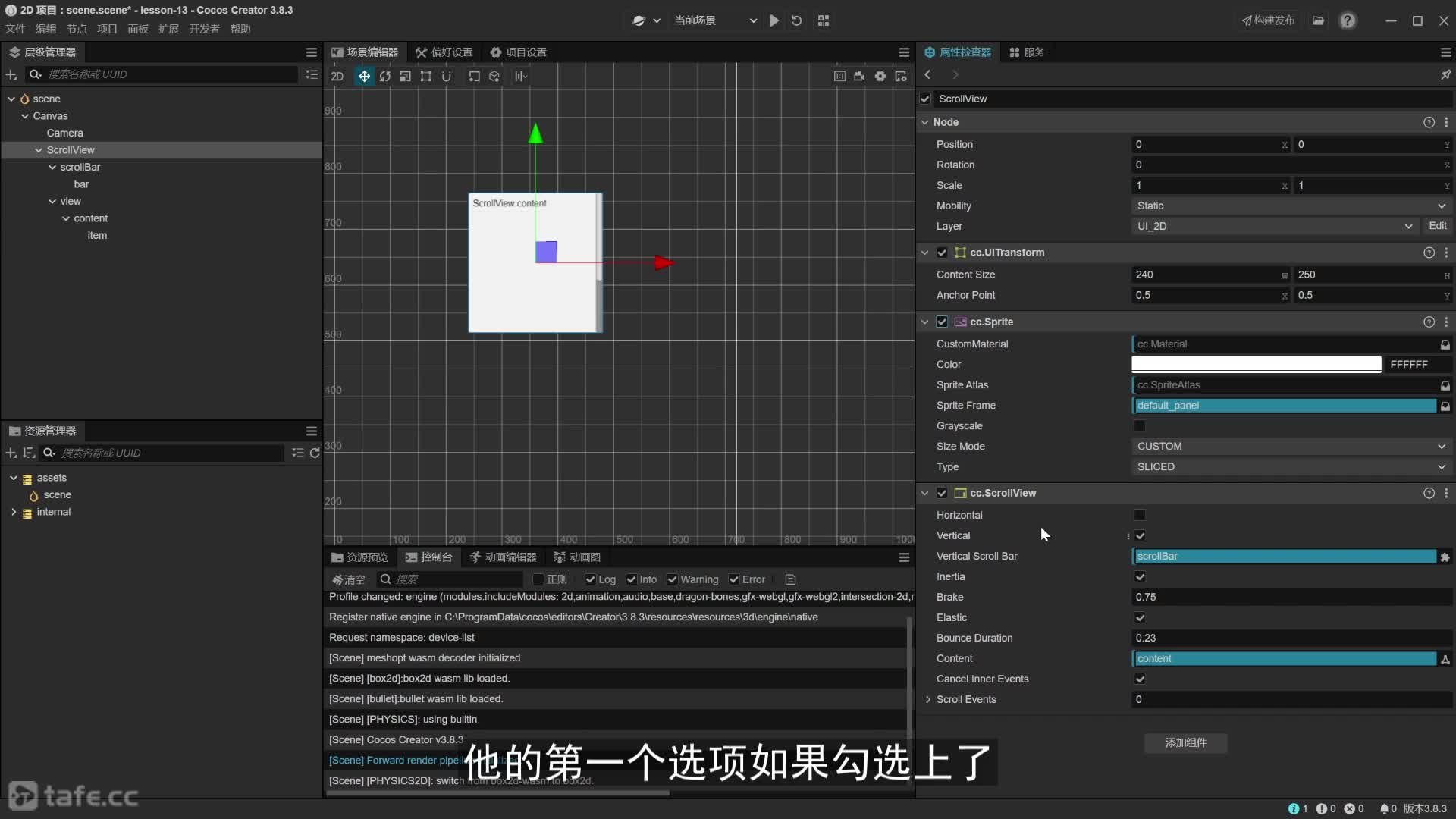Collapse the Node section

[924, 122]
